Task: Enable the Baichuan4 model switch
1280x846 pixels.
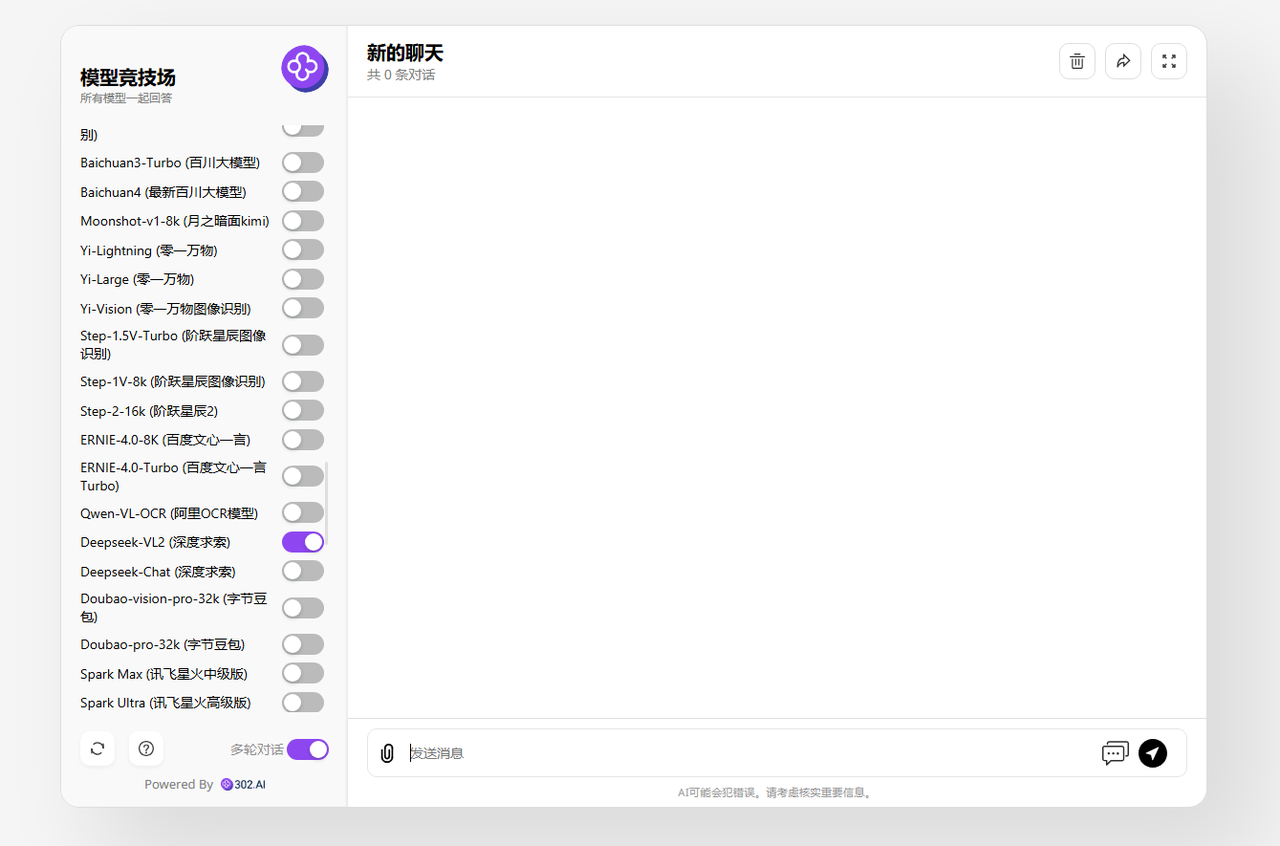Action: coord(303,191)
